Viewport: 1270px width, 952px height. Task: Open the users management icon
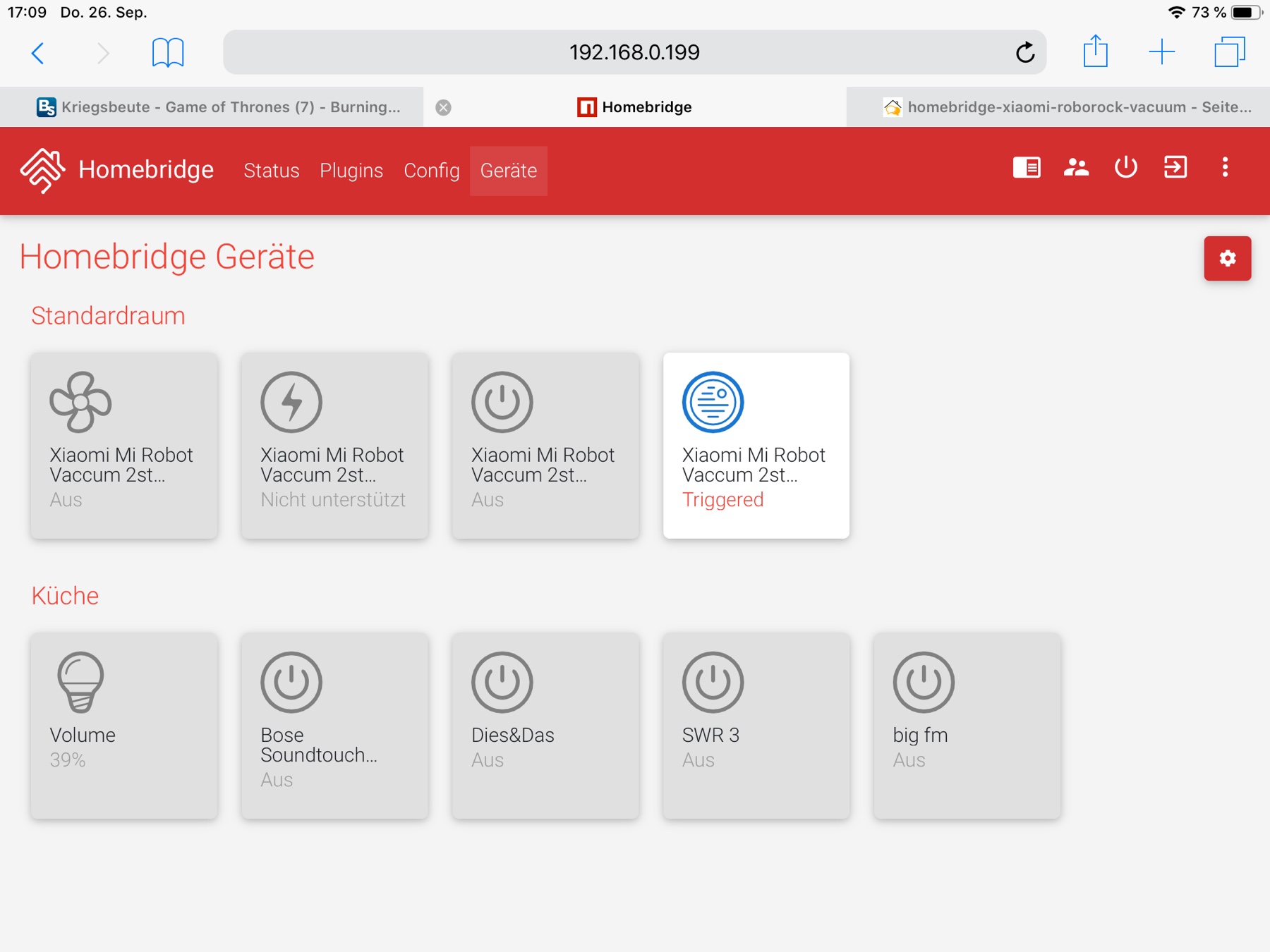(x=1076, y=168)
